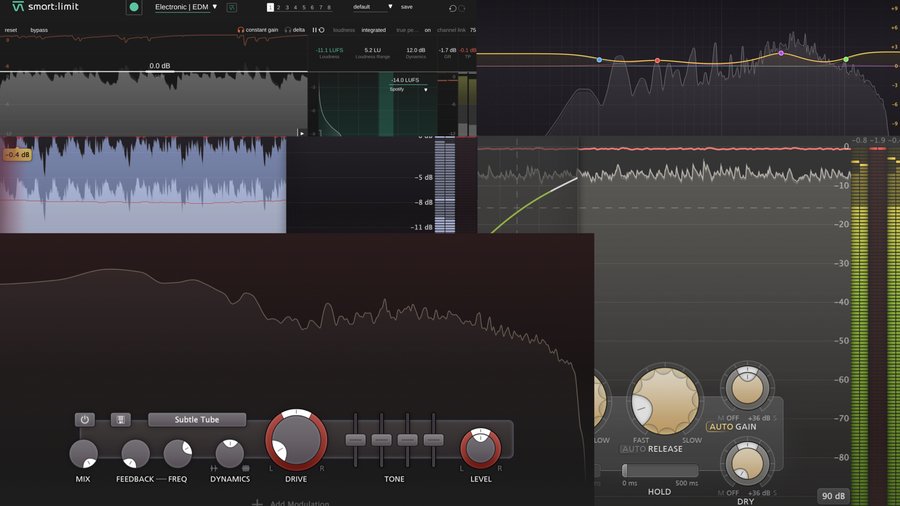
Task: Pause the smart:limit loudness metering
Action: click(x=315, y=30)
